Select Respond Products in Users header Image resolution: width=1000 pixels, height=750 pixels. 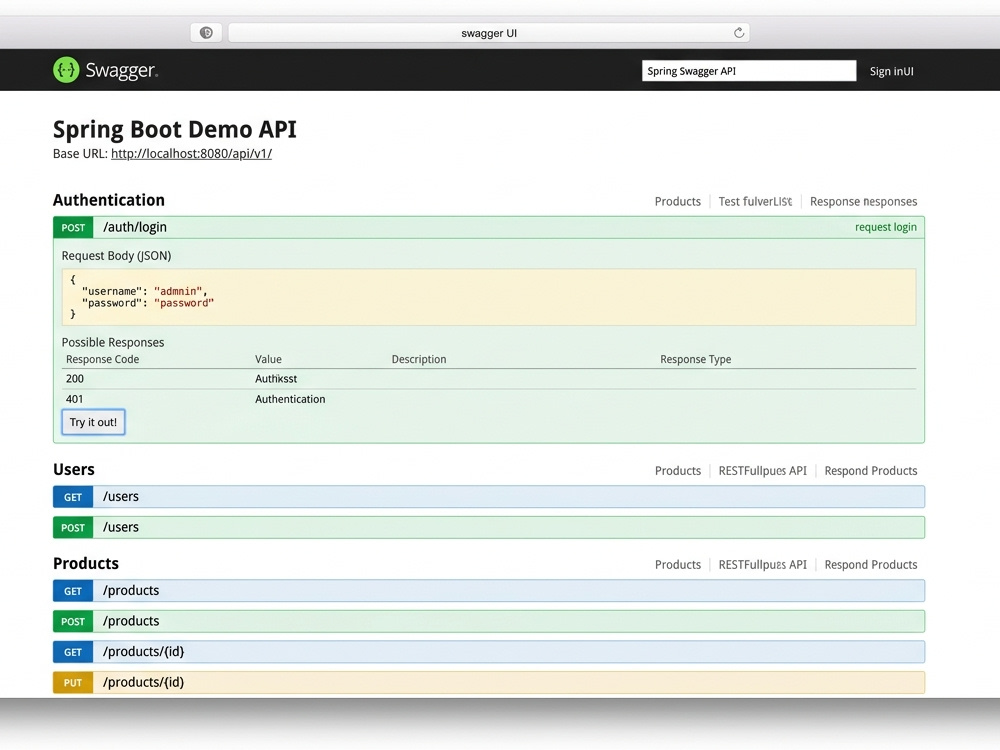coord(871,471)
